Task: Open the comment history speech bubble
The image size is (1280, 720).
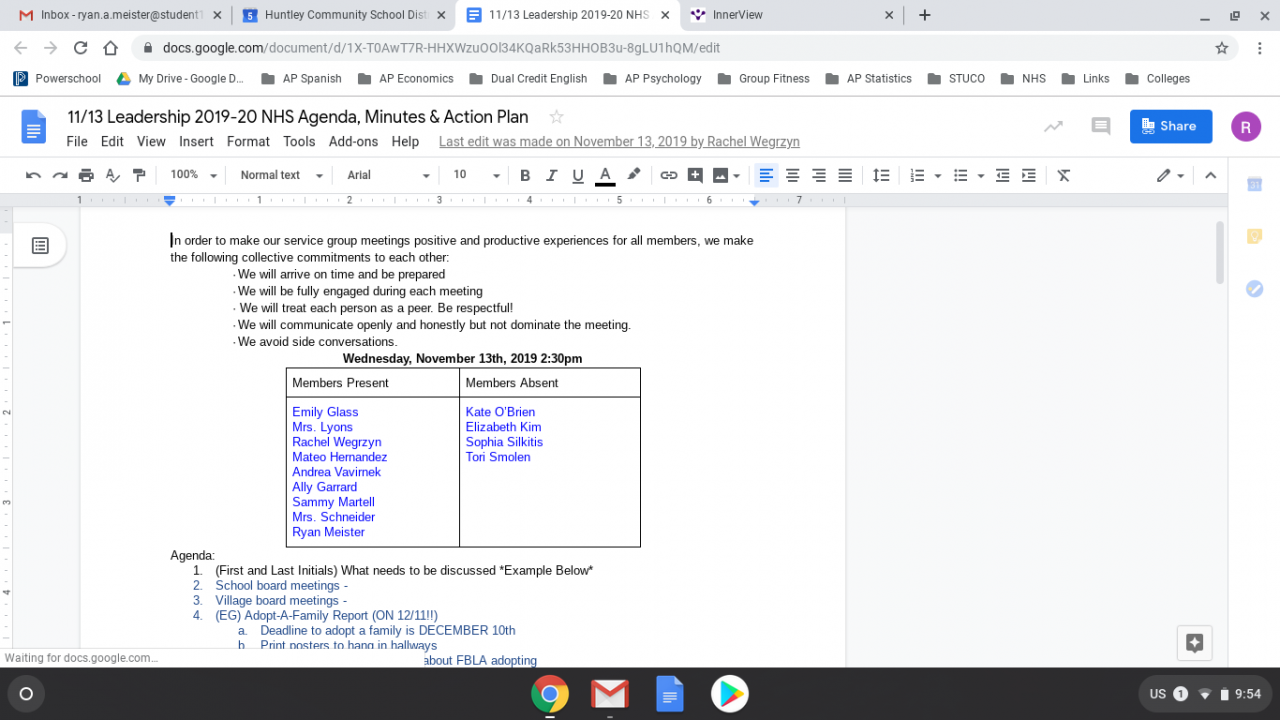Action: (x=1101, y=126)
